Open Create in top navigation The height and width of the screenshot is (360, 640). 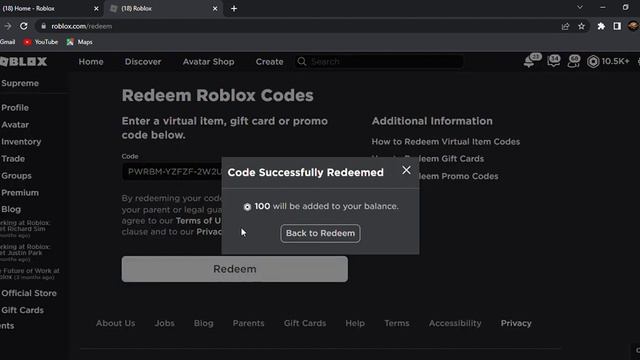(269, 62)
